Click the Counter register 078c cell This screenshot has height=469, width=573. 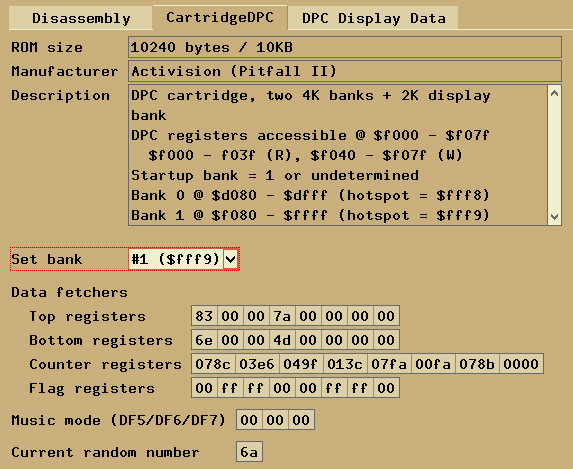point(213,364)
